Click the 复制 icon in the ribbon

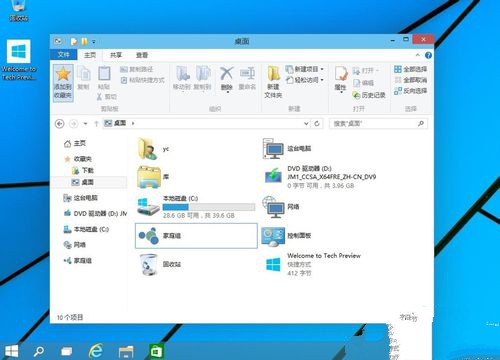[84, 73]
